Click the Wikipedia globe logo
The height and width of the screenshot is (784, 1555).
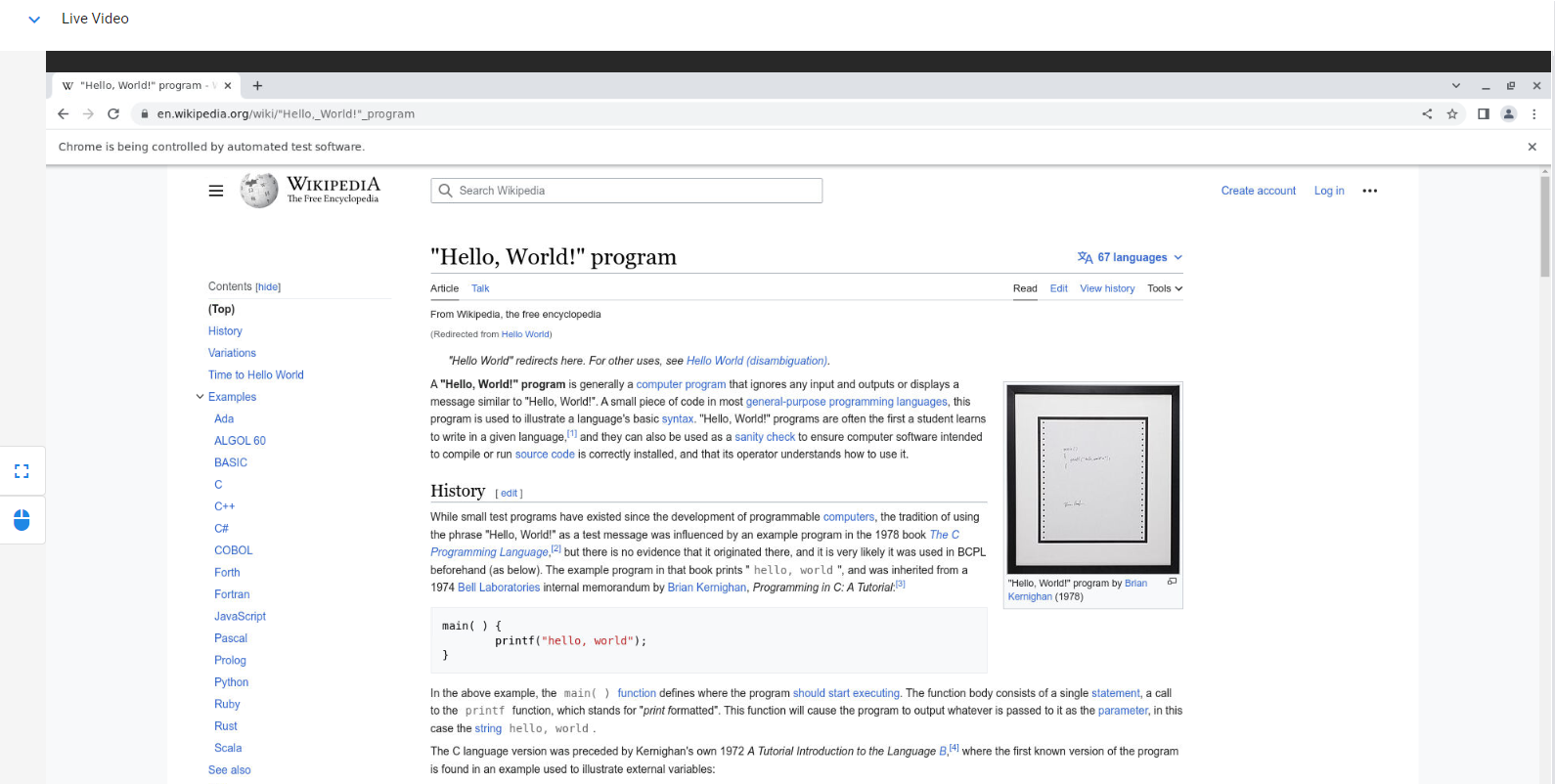[259, 191]
